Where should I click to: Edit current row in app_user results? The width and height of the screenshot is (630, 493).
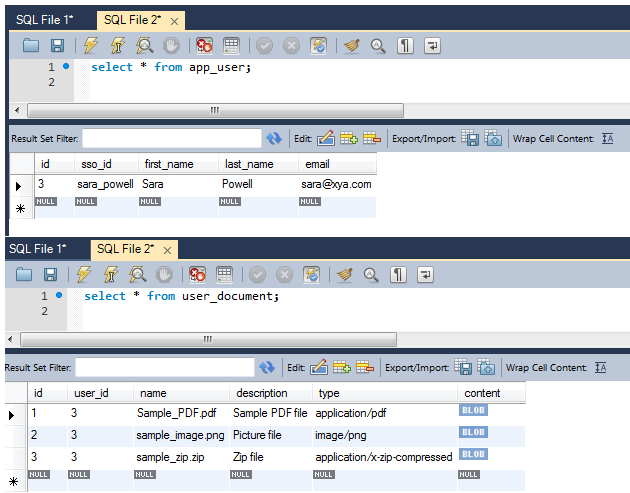pos(326,138)
